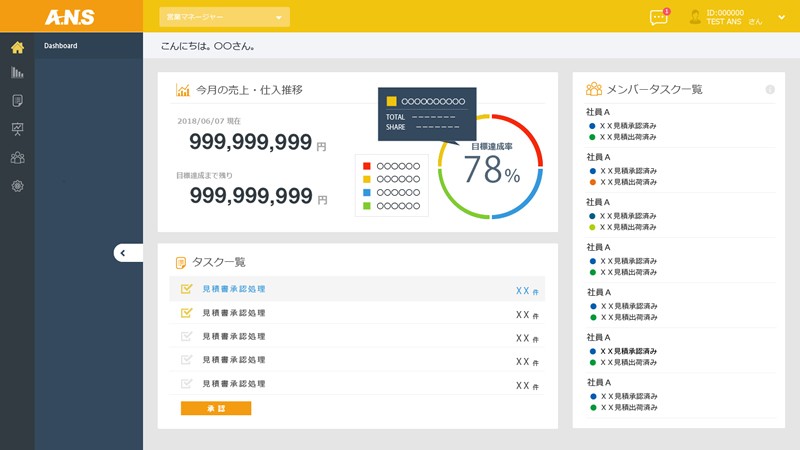Click the 78% goal achievement donut chart
This screenshot has width=800, height=450.
(490, 167)
